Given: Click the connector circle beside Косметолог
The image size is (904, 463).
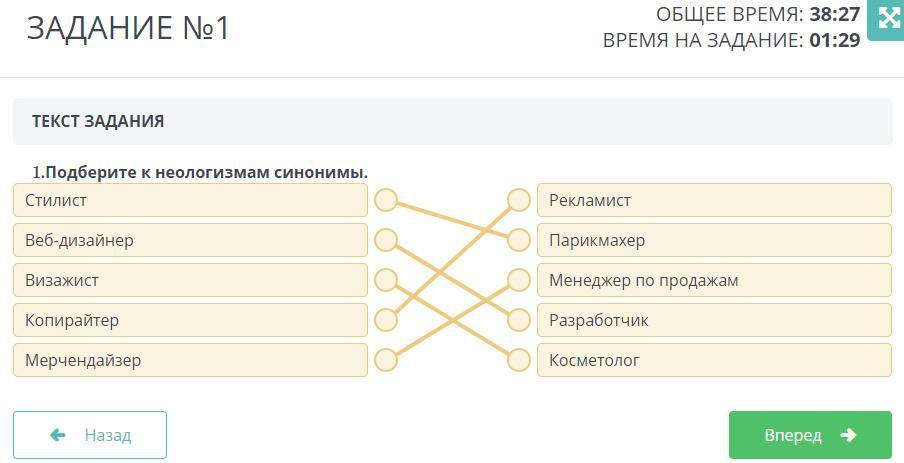Looking at the screenshot, I should point(518,360).
